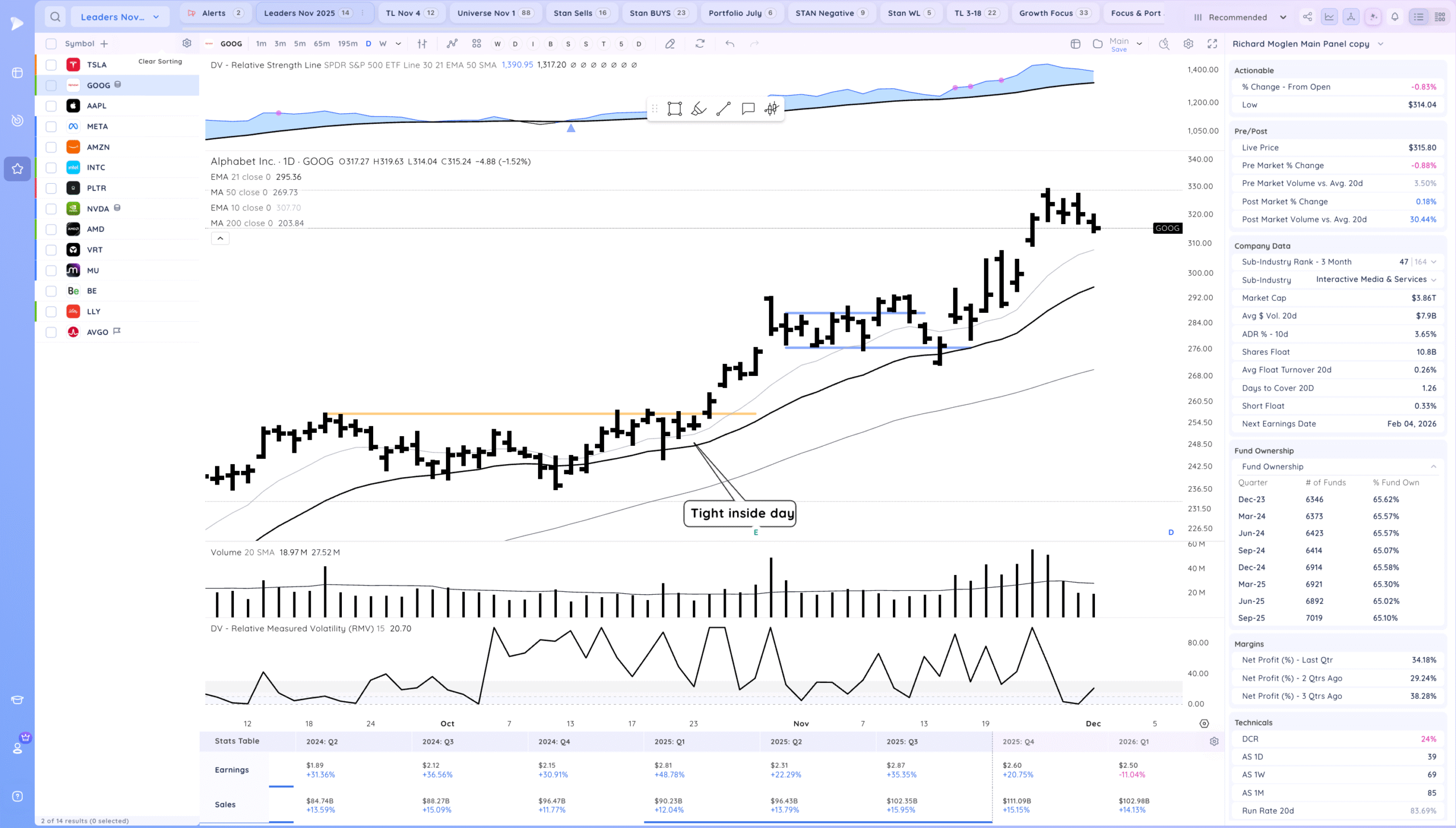Toggle fullscreen chart view
1456x828 pixels.
1212,44
